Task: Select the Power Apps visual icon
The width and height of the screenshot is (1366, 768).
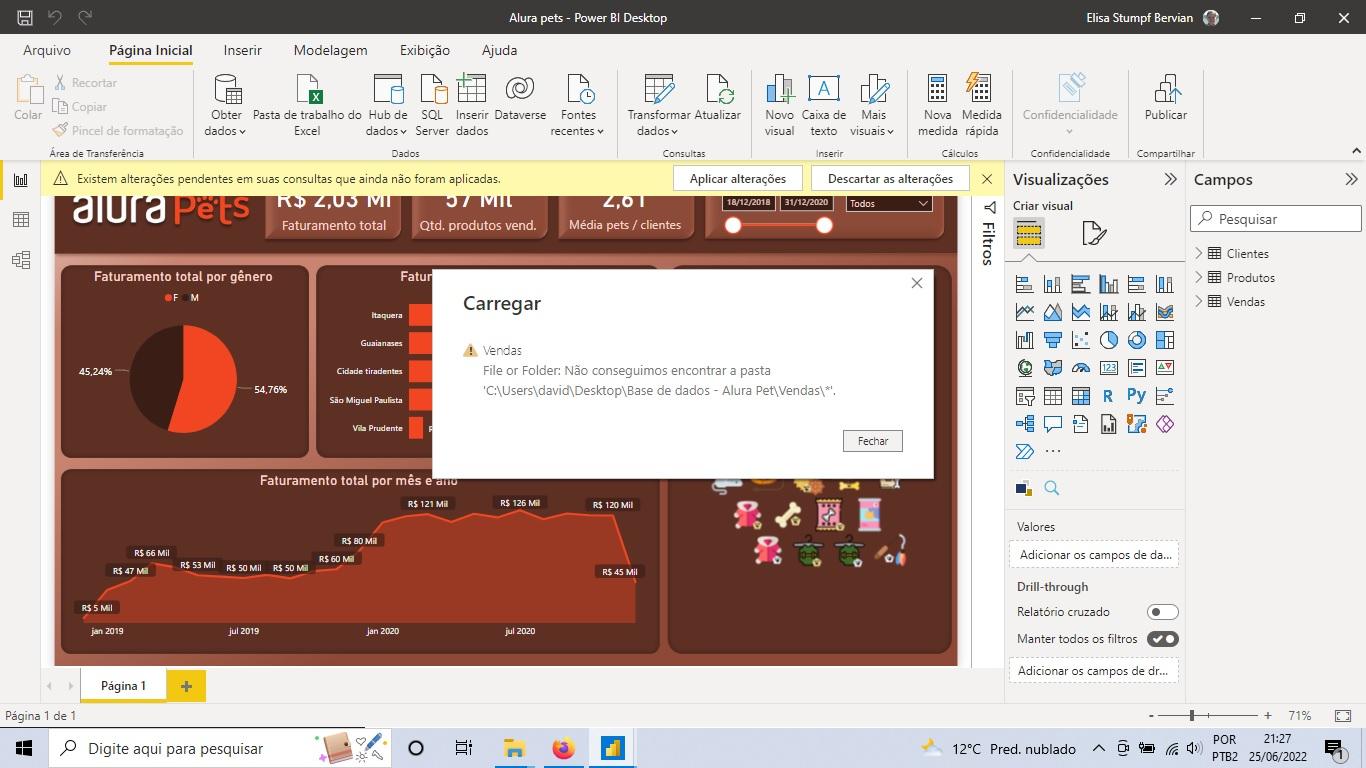Action: [1164, 424]
